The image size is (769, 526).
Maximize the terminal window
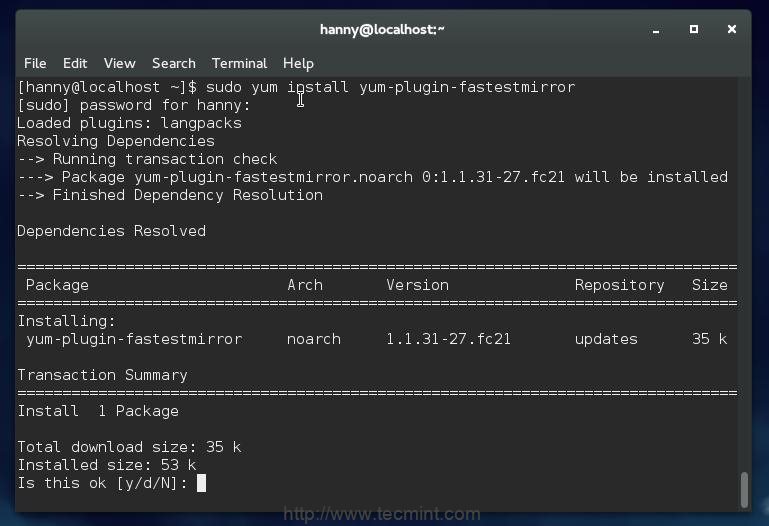(x=694, y=30)
